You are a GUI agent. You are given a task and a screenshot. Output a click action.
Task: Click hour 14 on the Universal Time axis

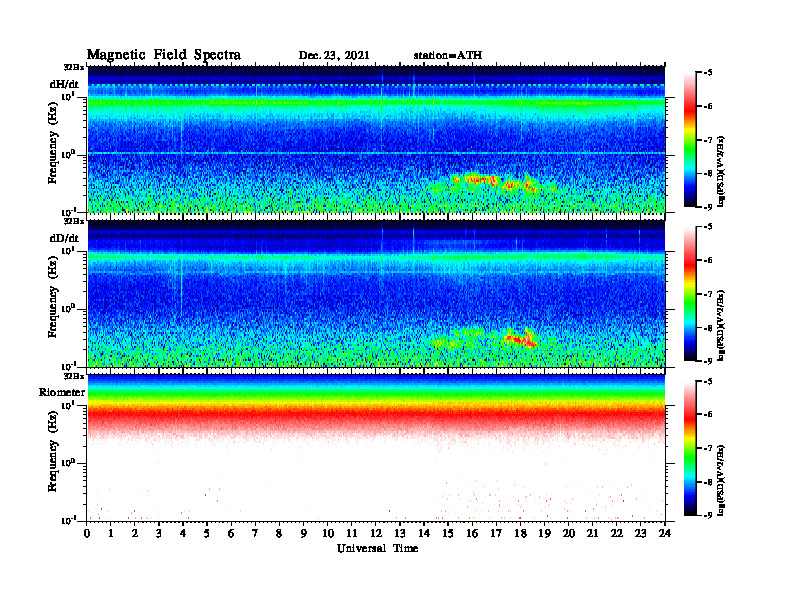click(x=424, y=533)
